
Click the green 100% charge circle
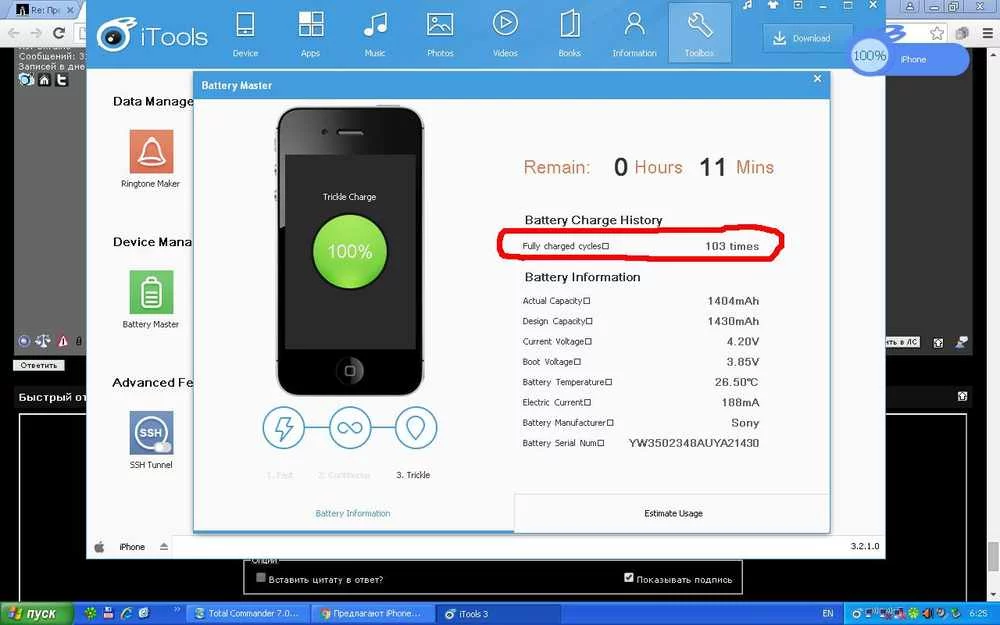click(349, 251)
